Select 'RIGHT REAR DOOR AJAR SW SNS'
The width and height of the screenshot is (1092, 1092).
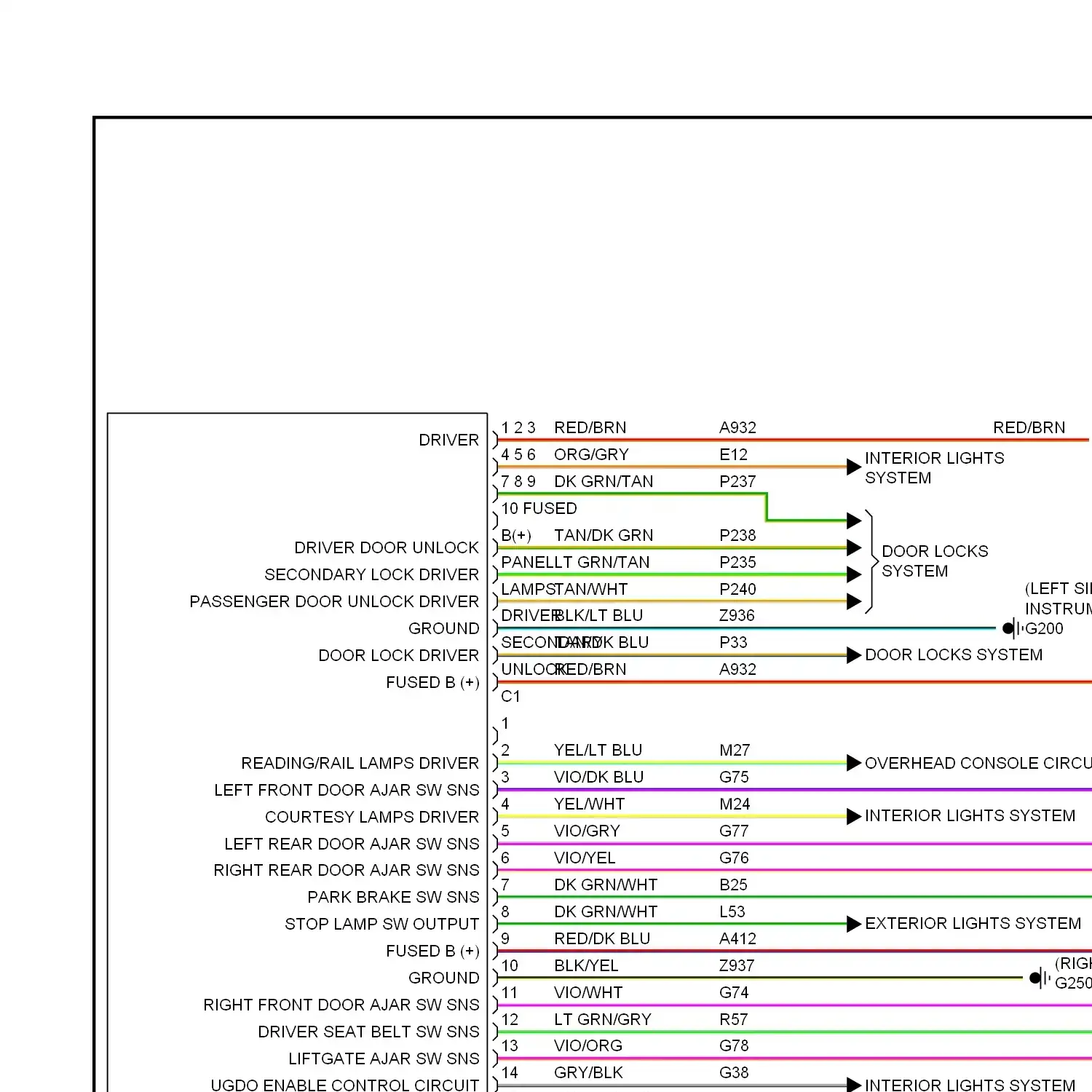347,870
